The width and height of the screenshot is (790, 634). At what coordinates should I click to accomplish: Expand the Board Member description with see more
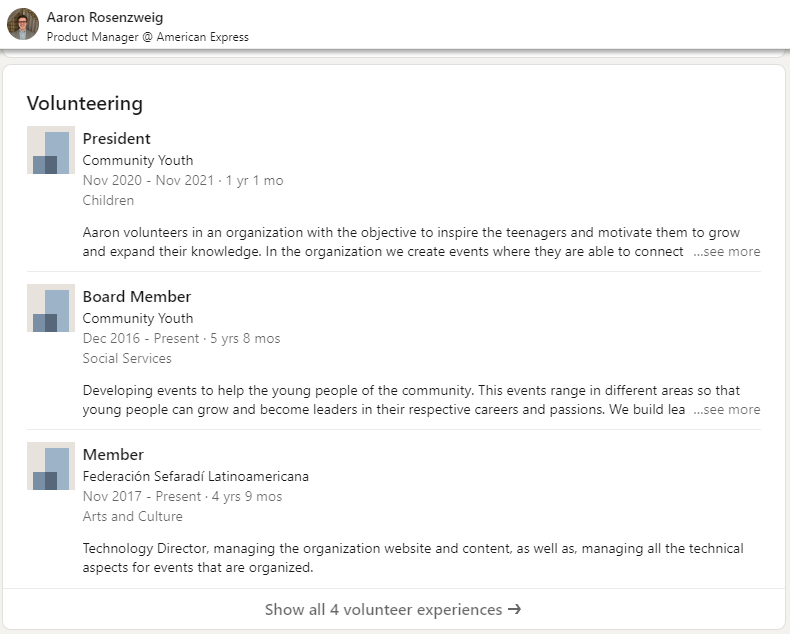click(727, 409)
